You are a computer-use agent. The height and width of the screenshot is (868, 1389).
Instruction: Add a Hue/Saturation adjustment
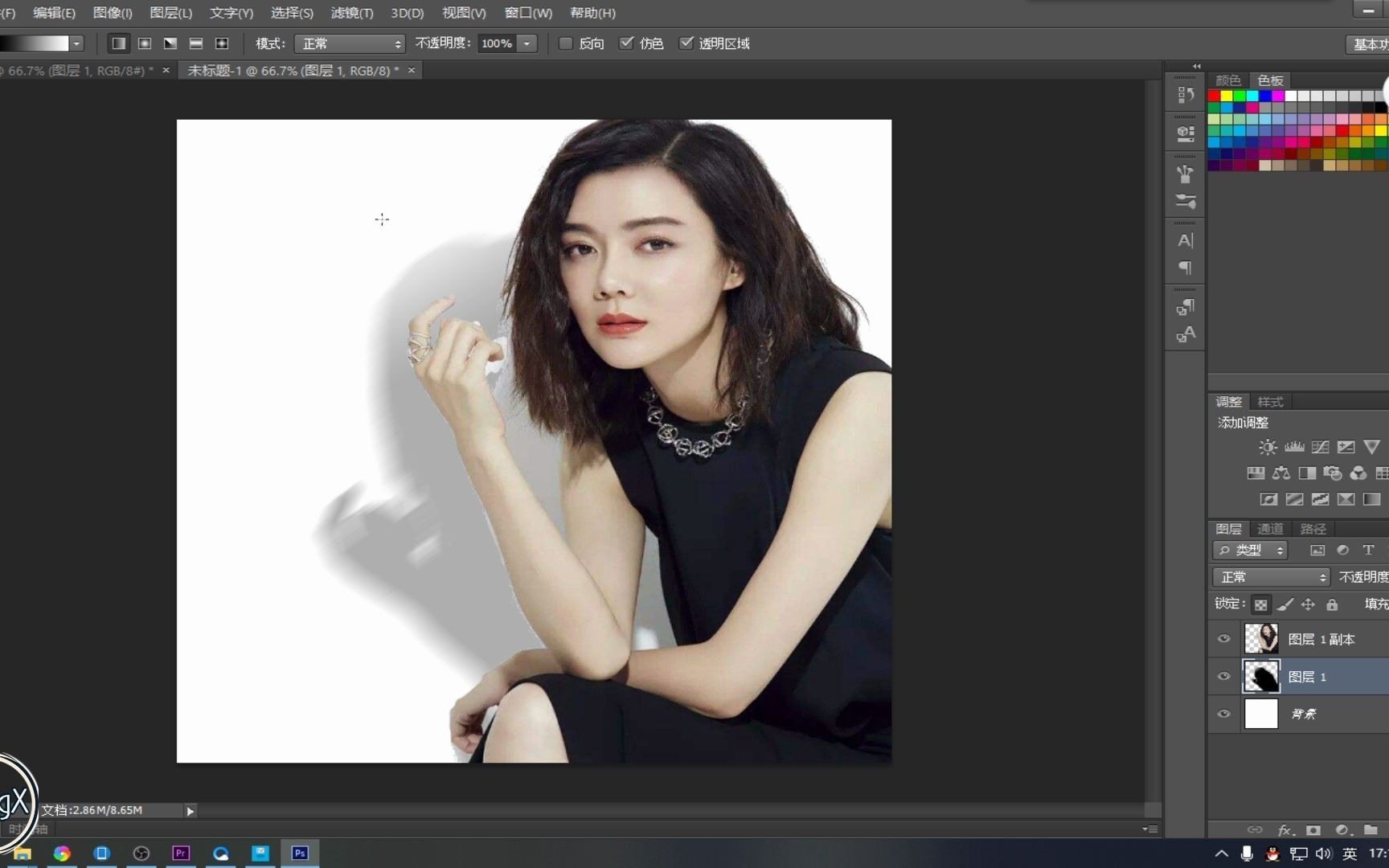[x=1256, y=473]
